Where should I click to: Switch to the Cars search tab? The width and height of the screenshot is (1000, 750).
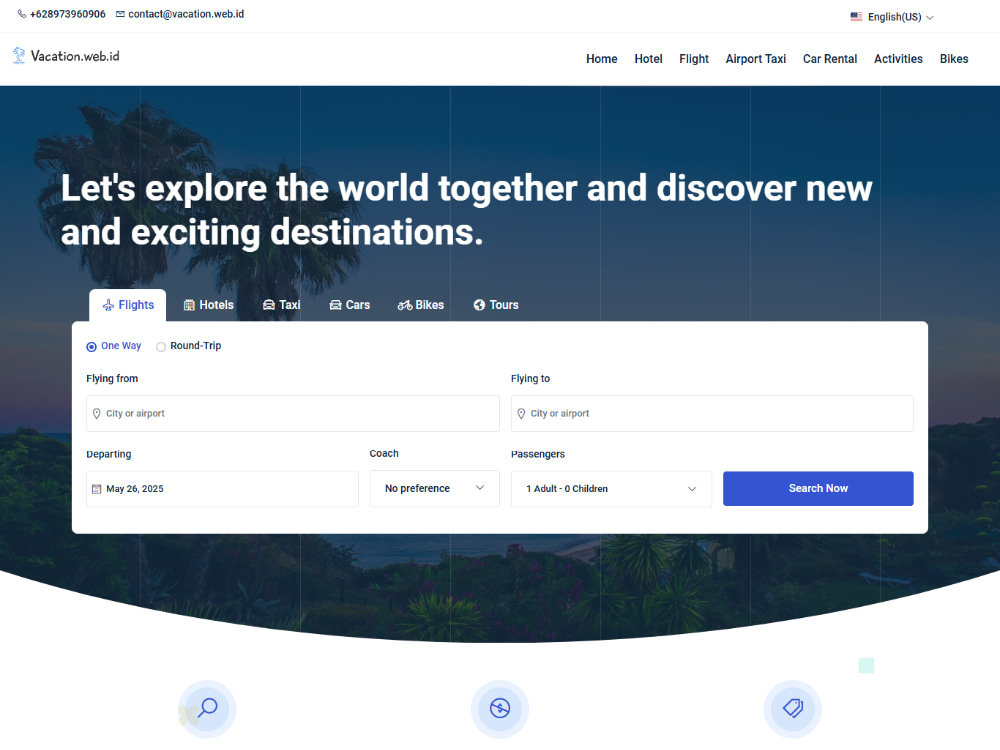click(x=349, y=305)
